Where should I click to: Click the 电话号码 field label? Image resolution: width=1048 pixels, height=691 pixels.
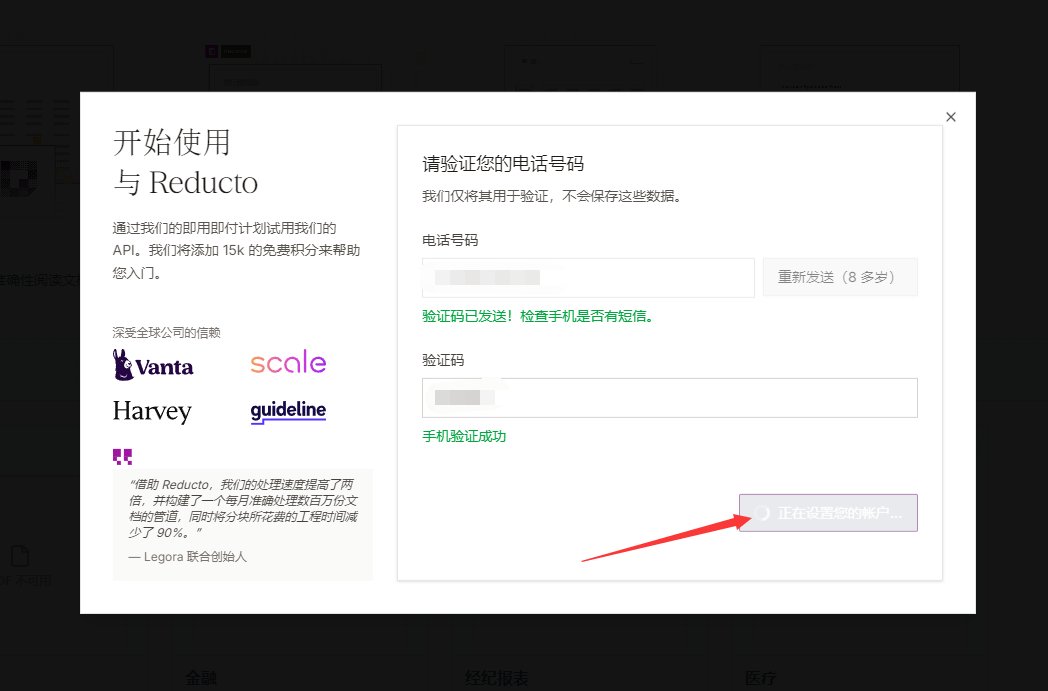450,240
